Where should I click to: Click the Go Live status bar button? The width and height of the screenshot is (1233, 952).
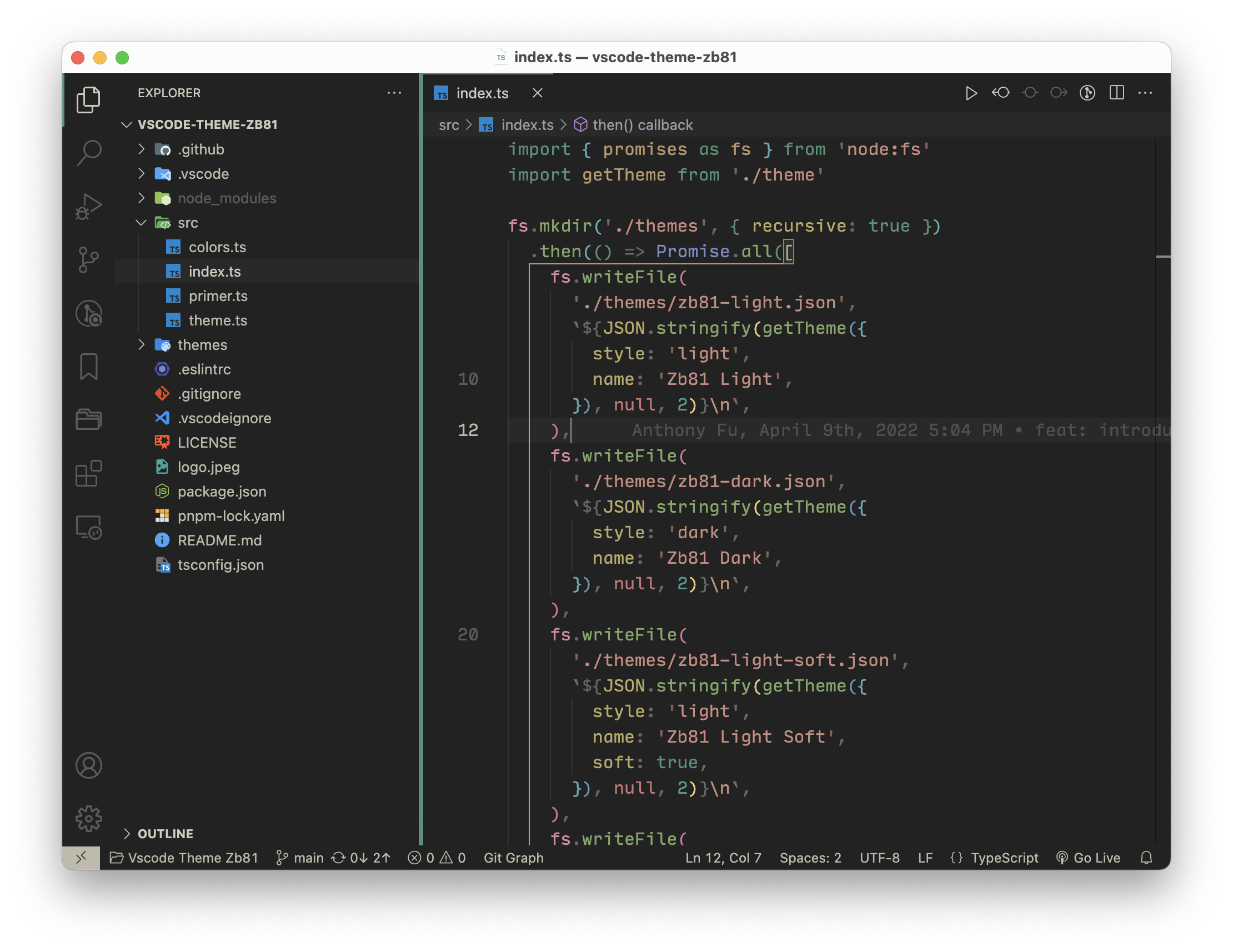1088,858
